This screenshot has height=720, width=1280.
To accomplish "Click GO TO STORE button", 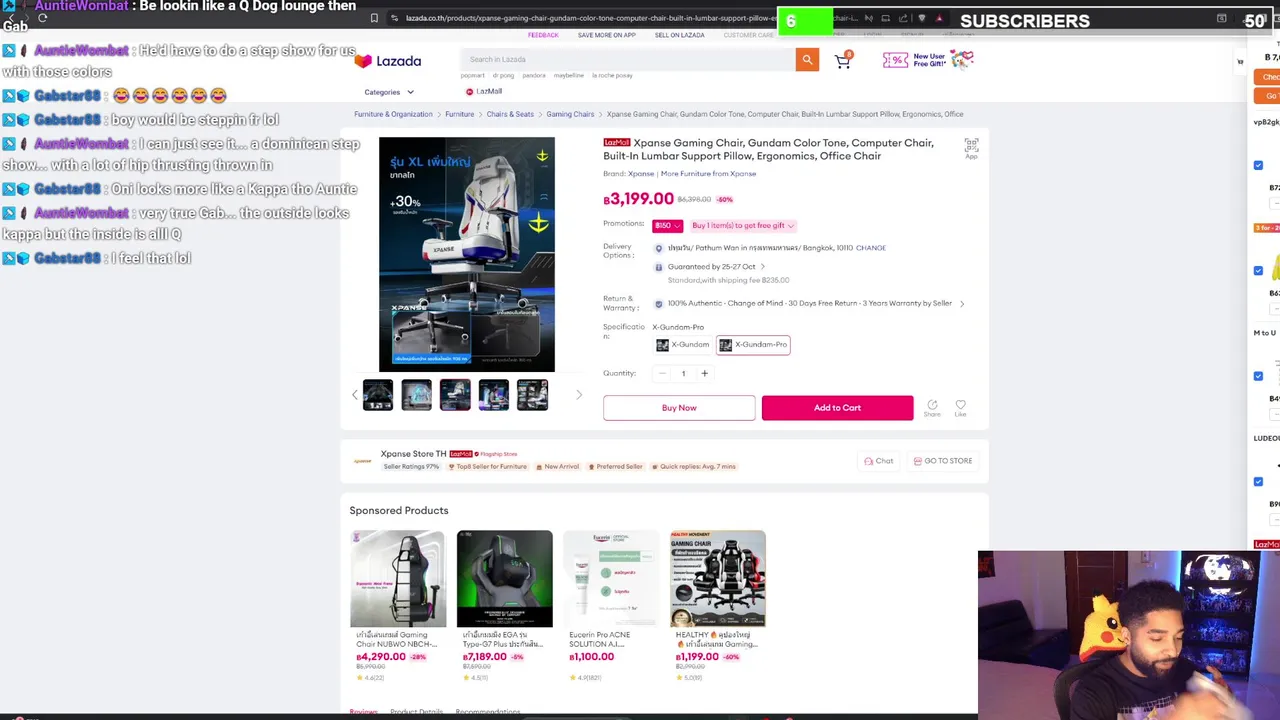I will [943, 461].
